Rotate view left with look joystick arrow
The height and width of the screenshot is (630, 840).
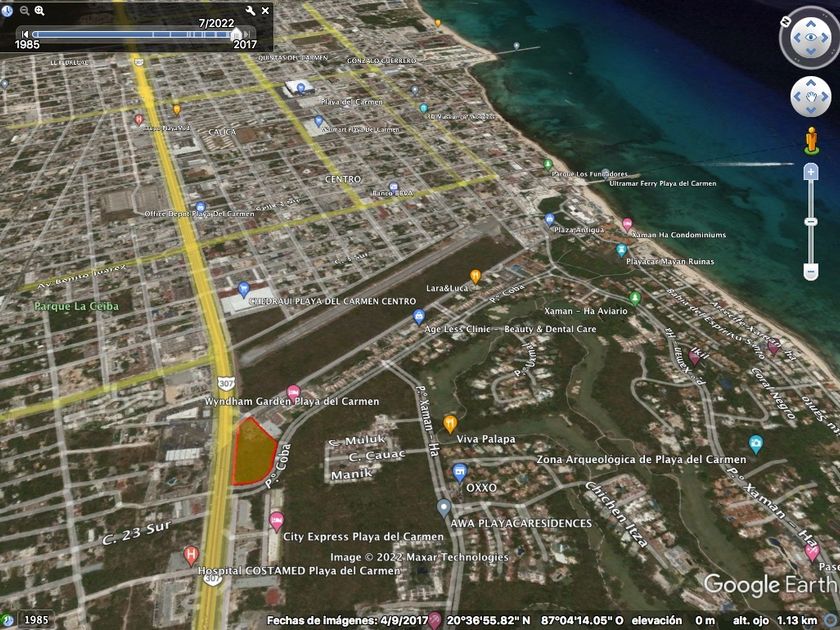point(796,38)
